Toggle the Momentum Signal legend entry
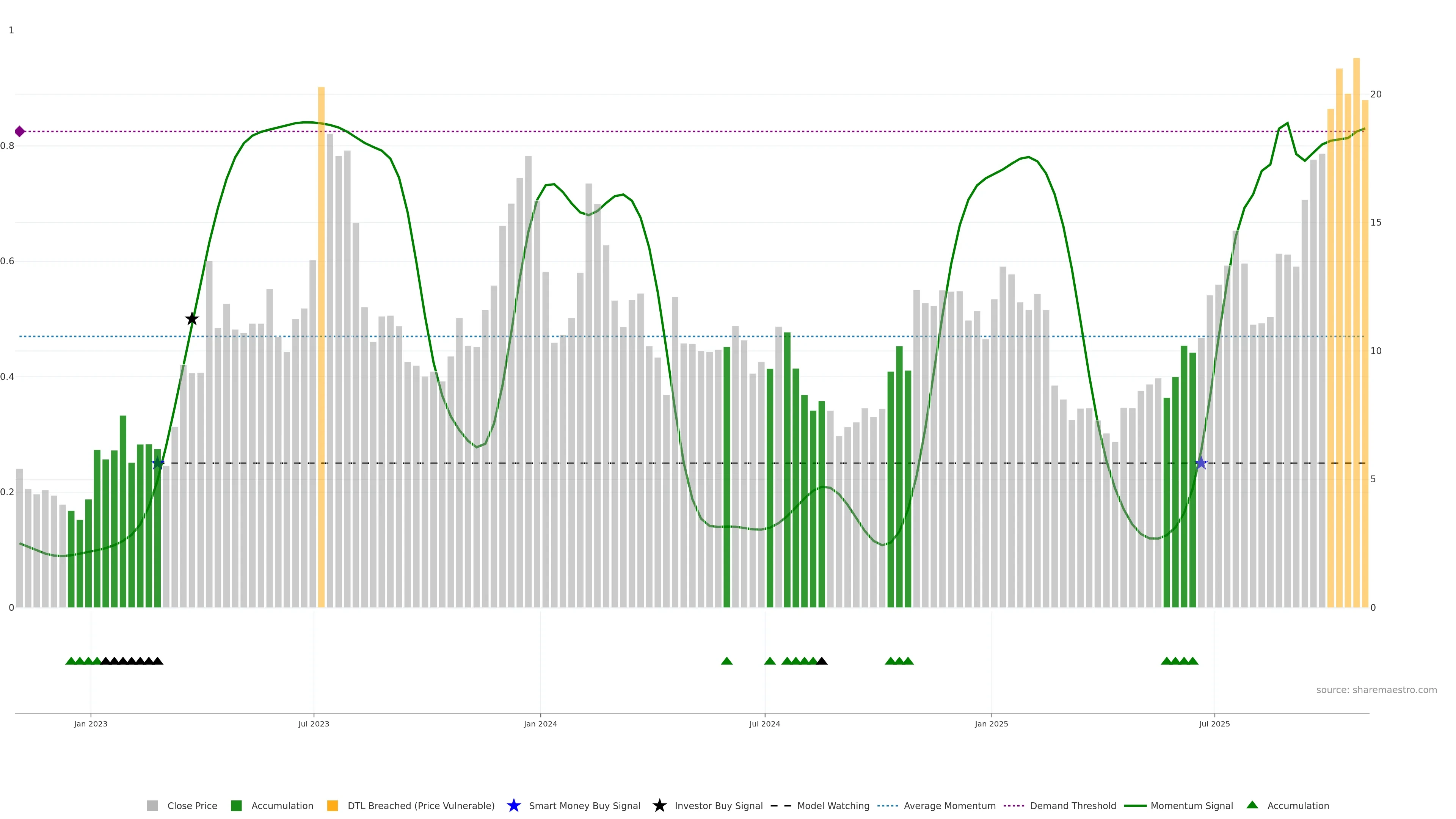1456x819 pixels. click(x=1191, y=805)
